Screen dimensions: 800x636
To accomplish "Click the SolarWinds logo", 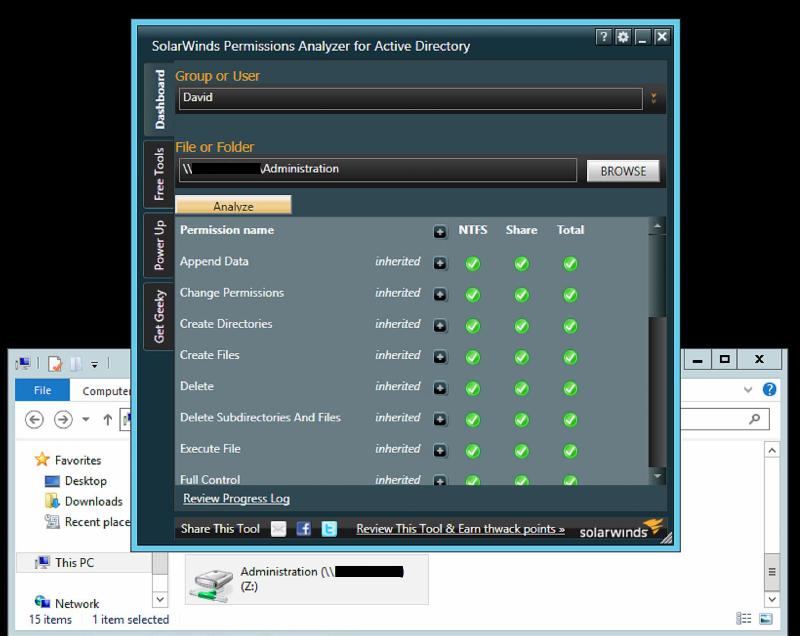I will pos(621,529).
